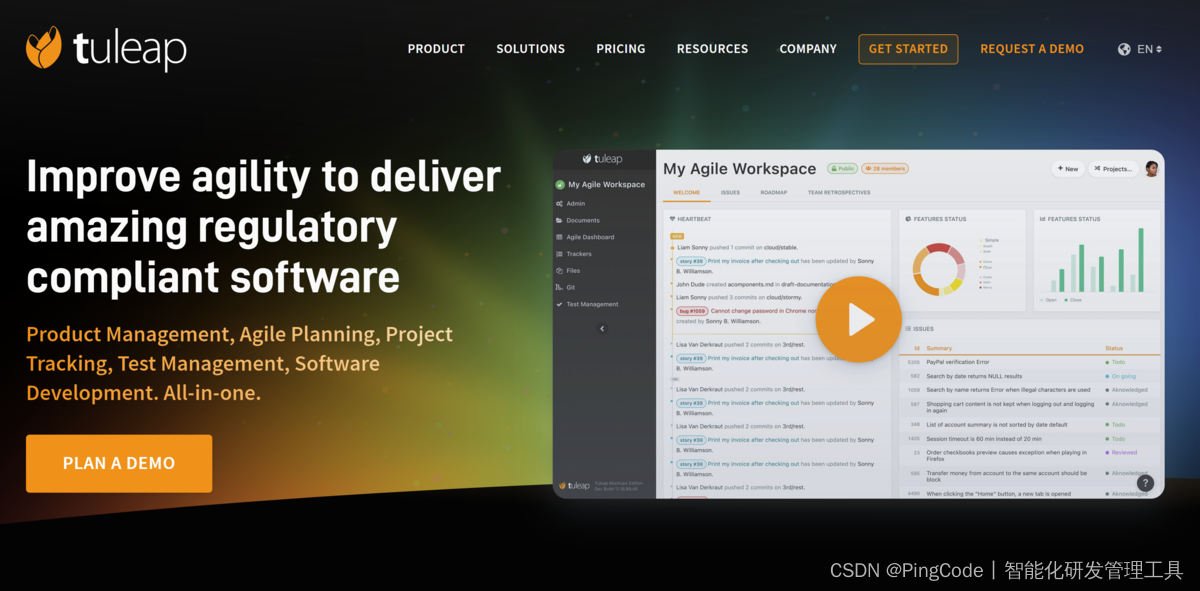The height and width of the screenshot is (591, 1200).
Task: Go to the PRICING page
Action: (x=621, y=49)
